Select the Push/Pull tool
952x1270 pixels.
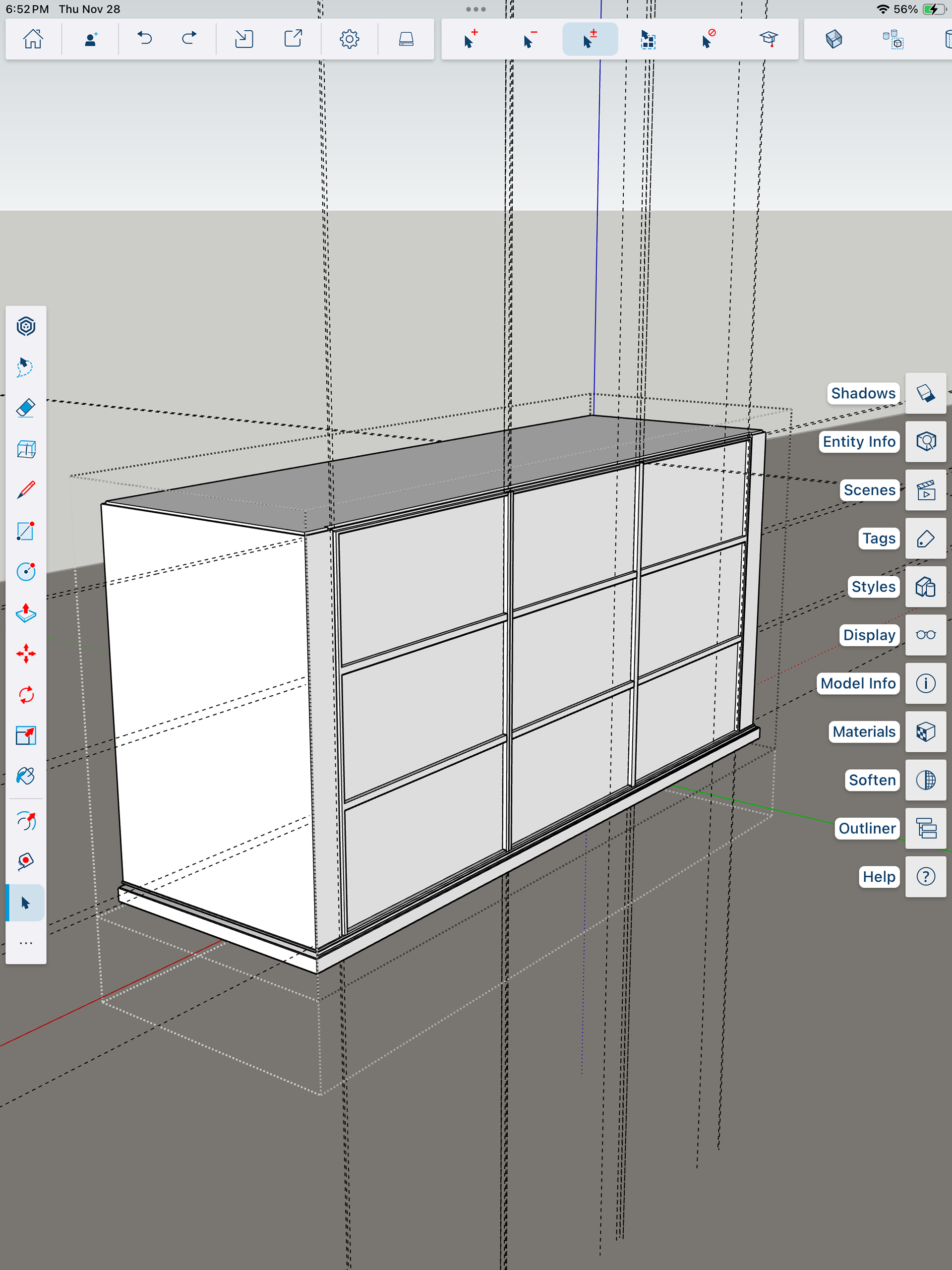(x=26, y=612)
